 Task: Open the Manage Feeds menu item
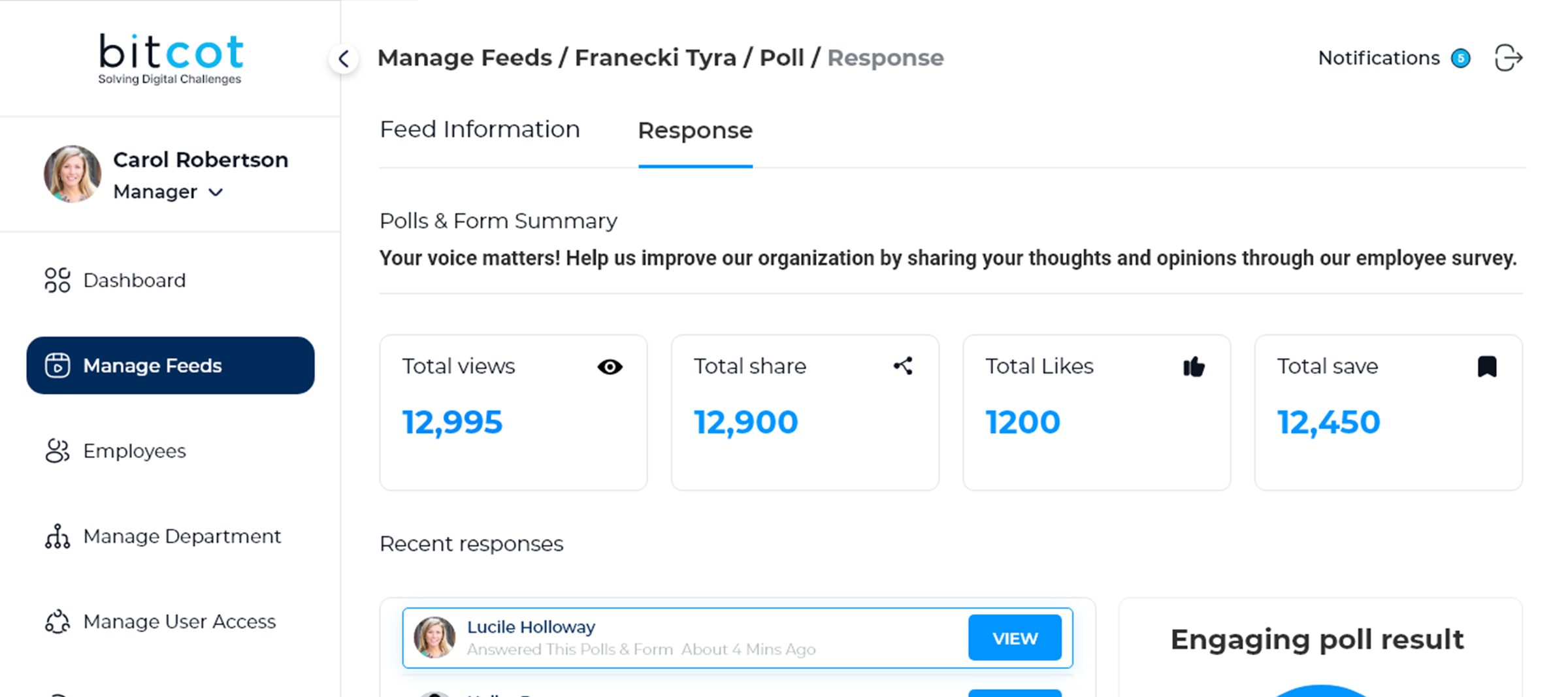pyautogui.click(x=170, y=365)
